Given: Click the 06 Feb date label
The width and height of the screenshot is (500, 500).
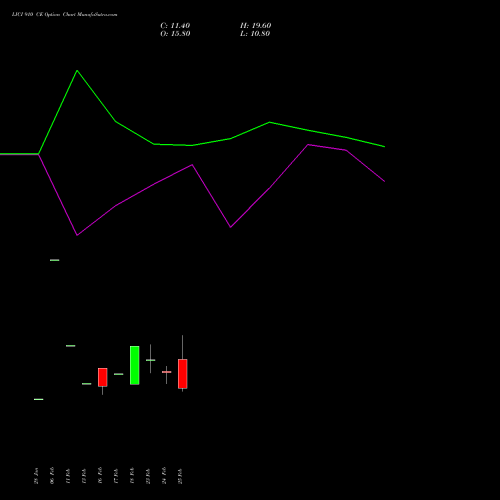Looking at the screenshot, I should pos(52,476).
